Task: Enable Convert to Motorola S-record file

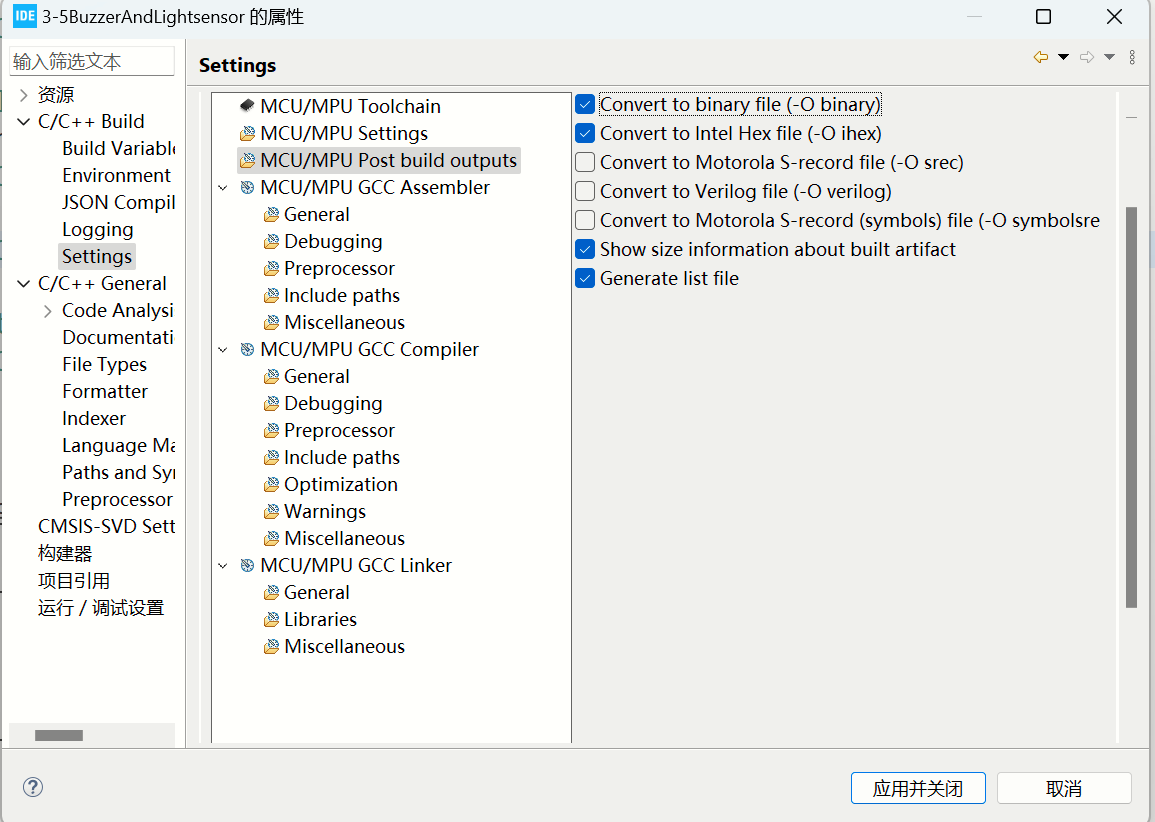Action: 585,162
